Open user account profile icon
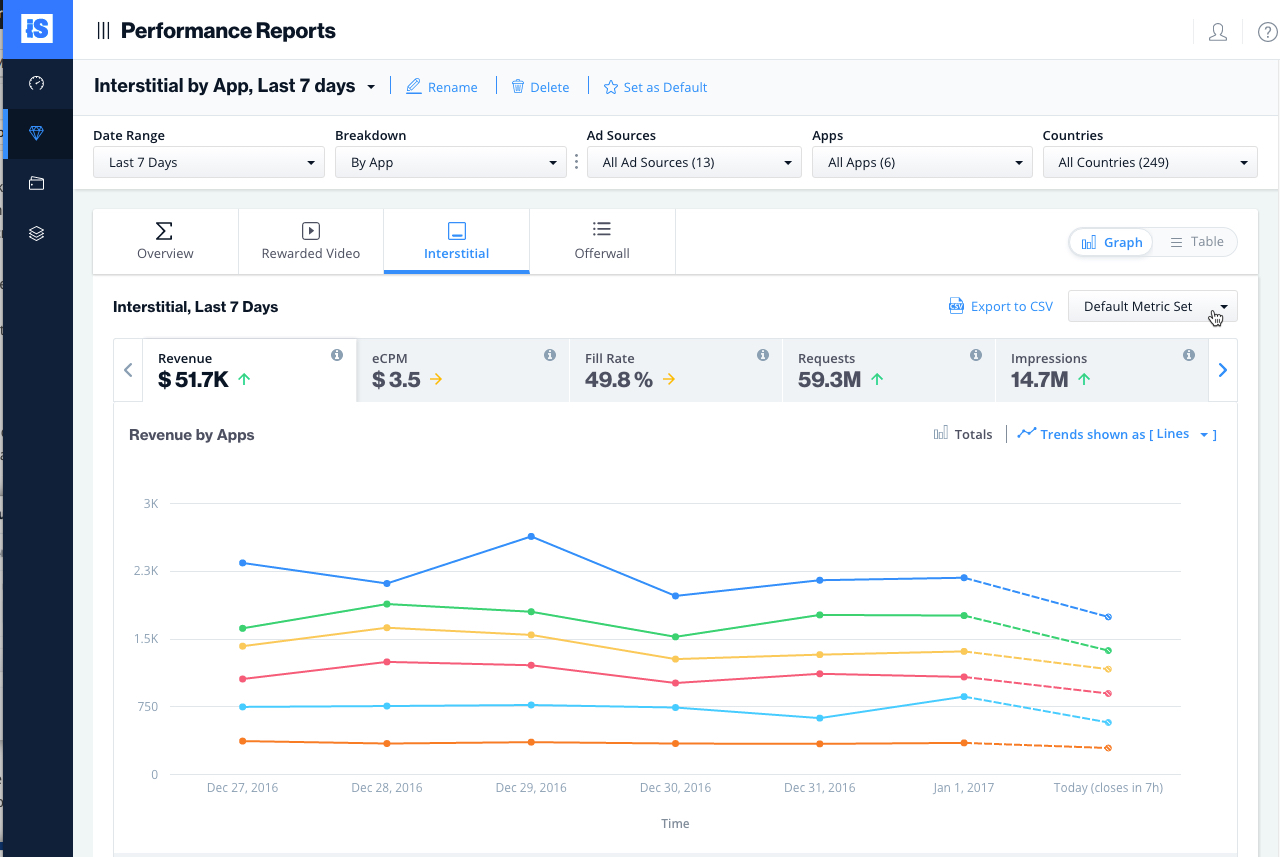The width and height of the screenshot is (1280, 857). [x=1217, y=31]
